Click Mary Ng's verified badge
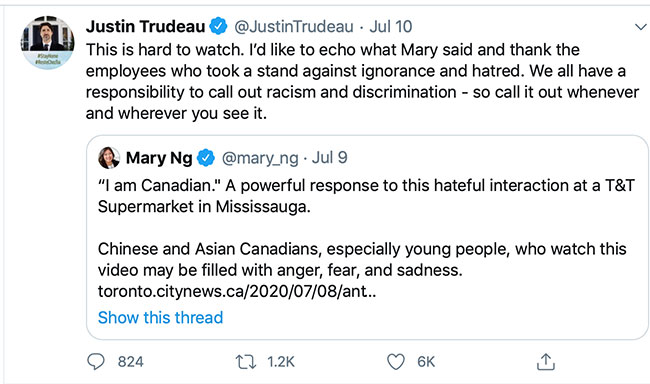 (x=205, y=158)
